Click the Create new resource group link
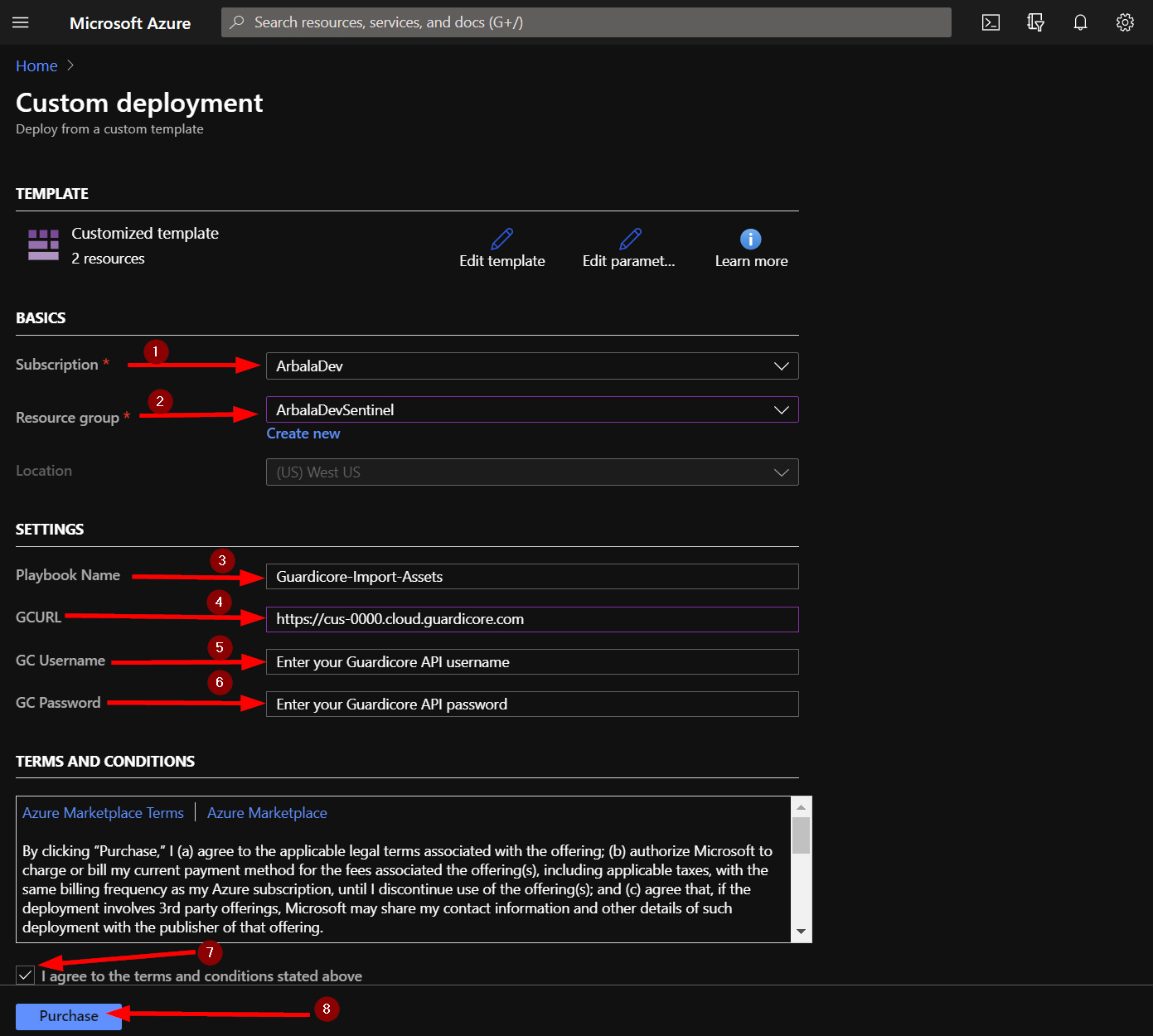The height and width of the screenshot is (1036, 1153). coord(303,433)
